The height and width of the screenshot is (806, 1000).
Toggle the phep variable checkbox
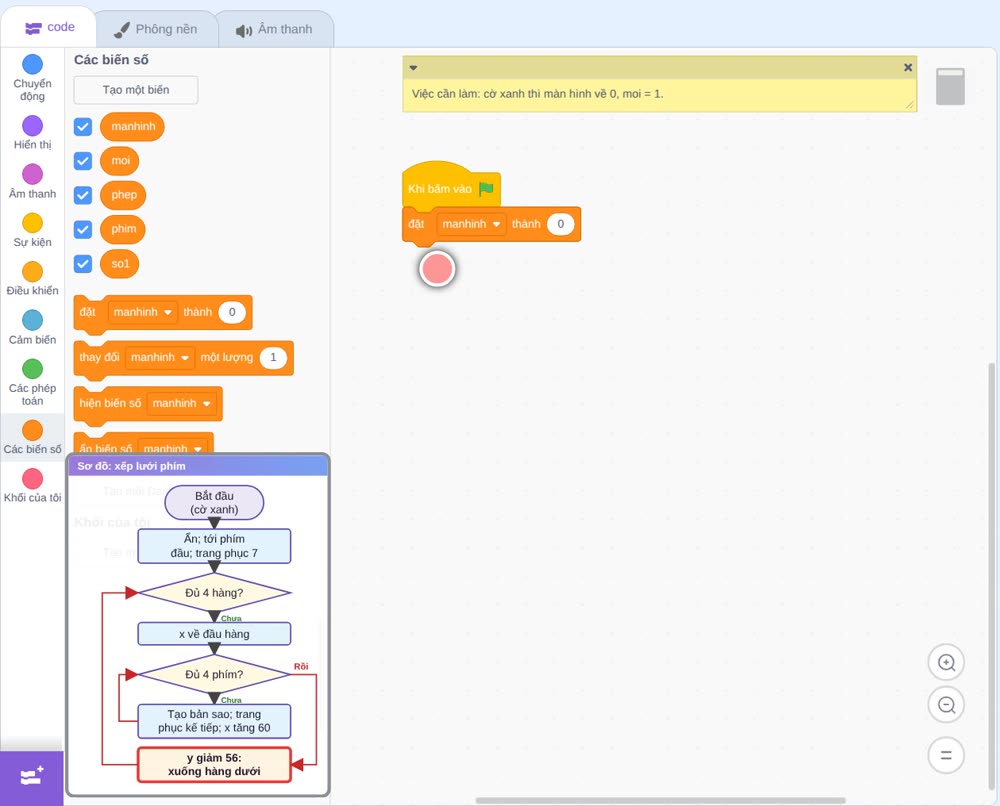pos(83,195)
